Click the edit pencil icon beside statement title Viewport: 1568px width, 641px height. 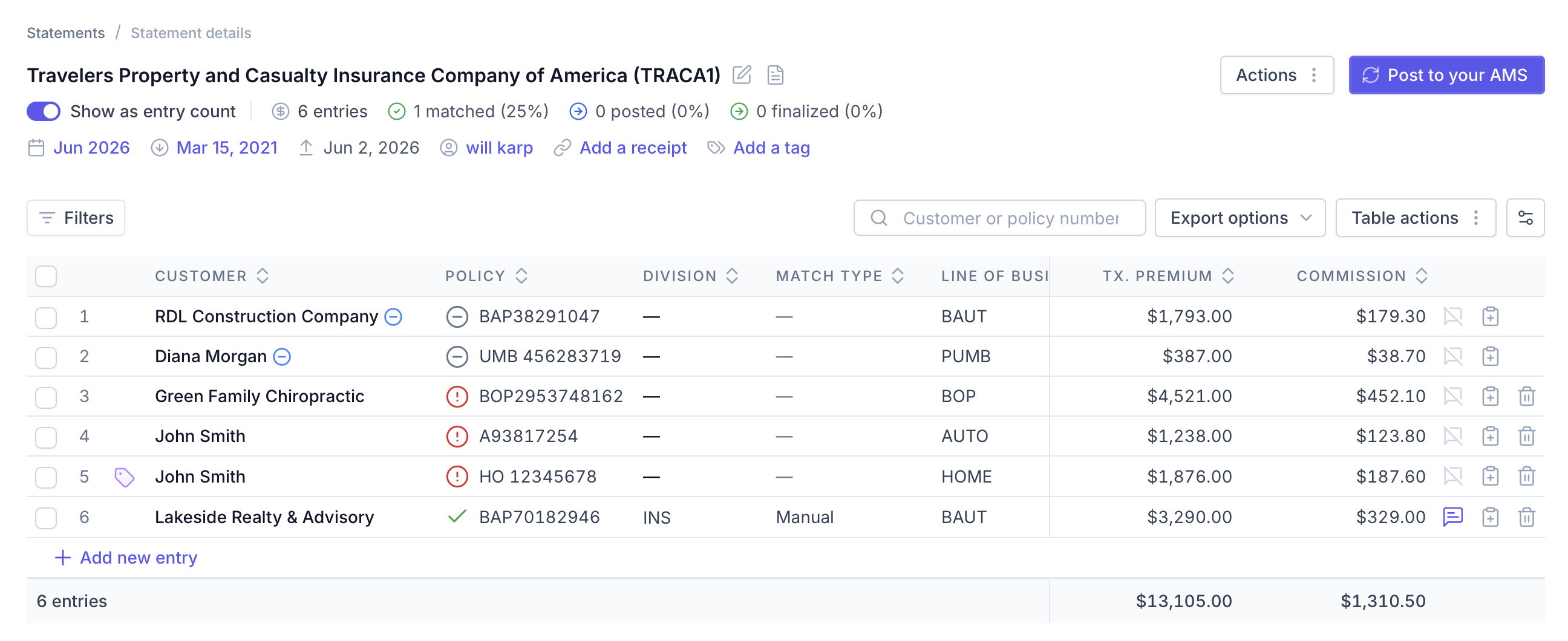point(742,75)
